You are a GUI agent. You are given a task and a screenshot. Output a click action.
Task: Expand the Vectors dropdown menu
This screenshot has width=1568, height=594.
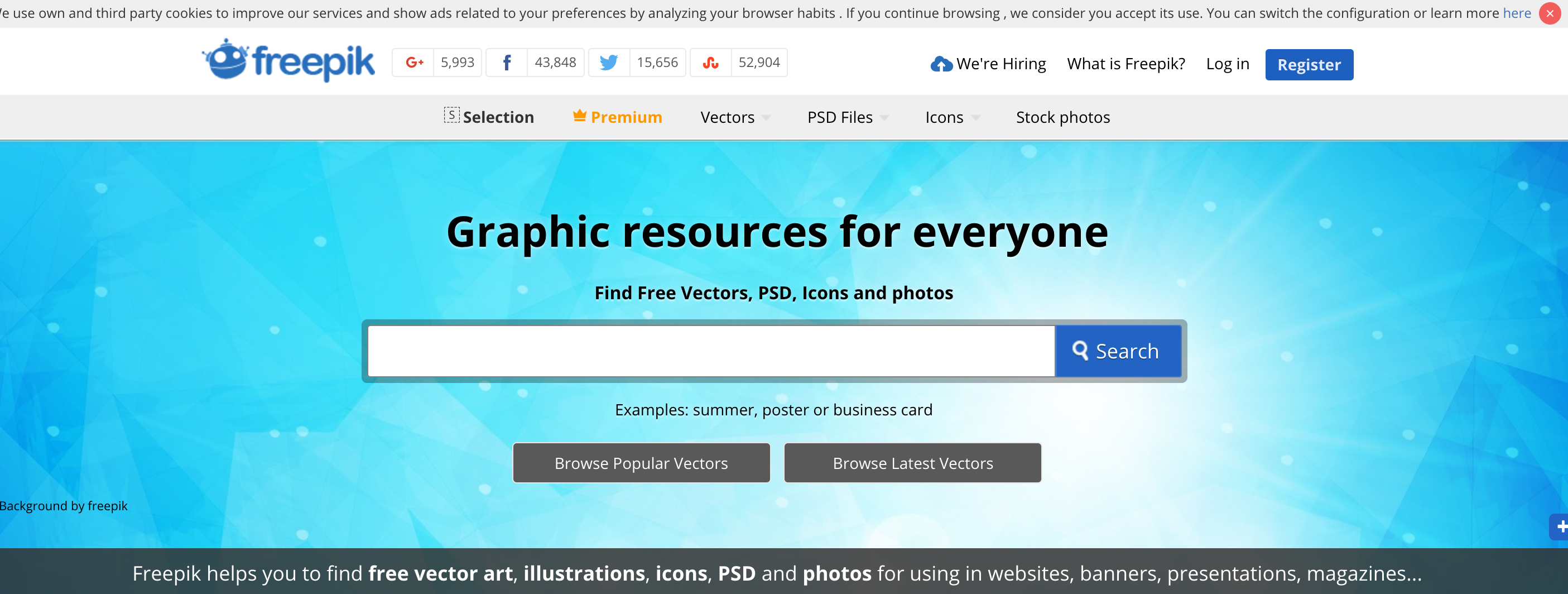(735, 118)
